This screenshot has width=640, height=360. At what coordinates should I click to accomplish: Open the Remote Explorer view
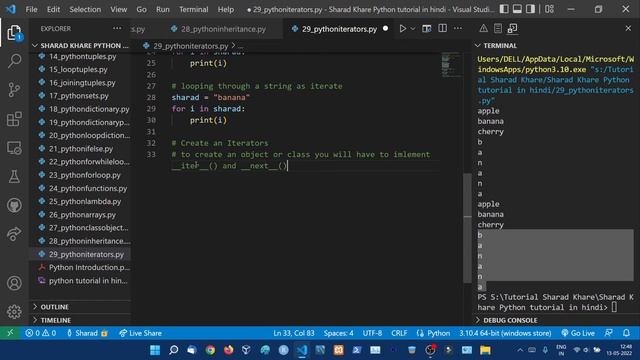coord(14,148)
